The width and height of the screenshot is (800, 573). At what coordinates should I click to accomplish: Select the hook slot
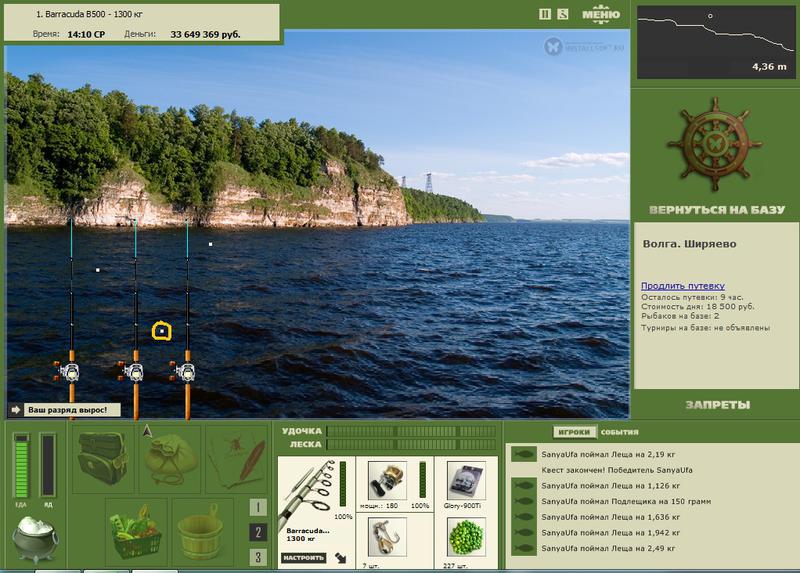point(387,537)
